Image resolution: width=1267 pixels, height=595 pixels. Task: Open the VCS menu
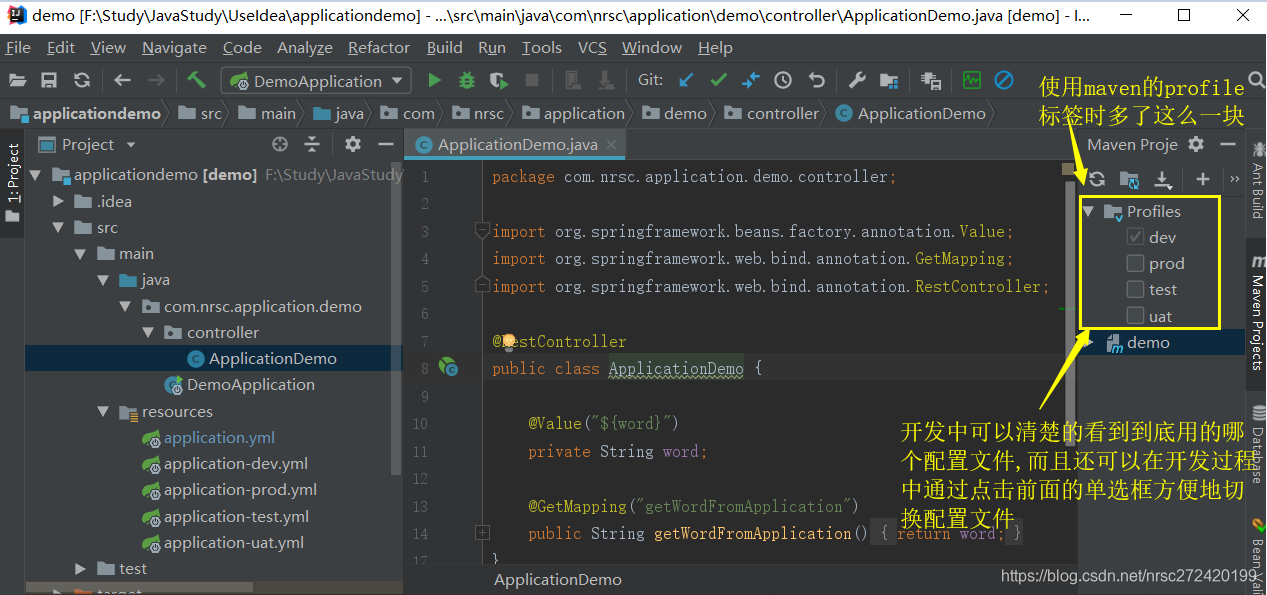pos(593,48)
